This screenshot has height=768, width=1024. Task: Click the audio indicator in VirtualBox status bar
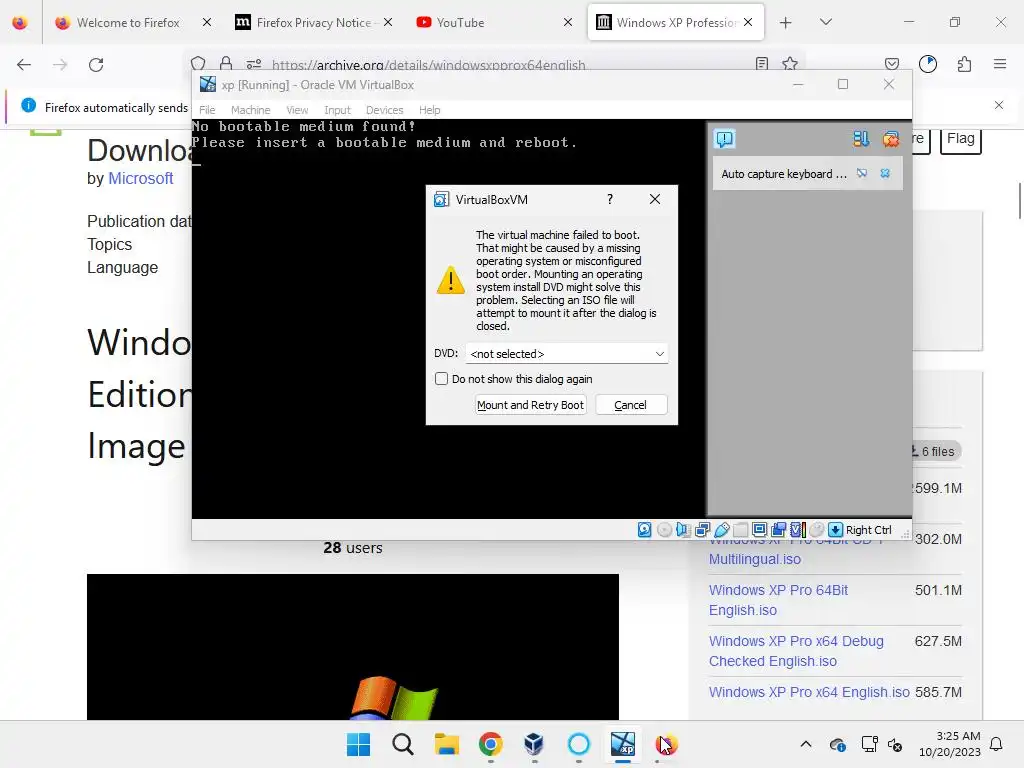[x=683, y=530]
